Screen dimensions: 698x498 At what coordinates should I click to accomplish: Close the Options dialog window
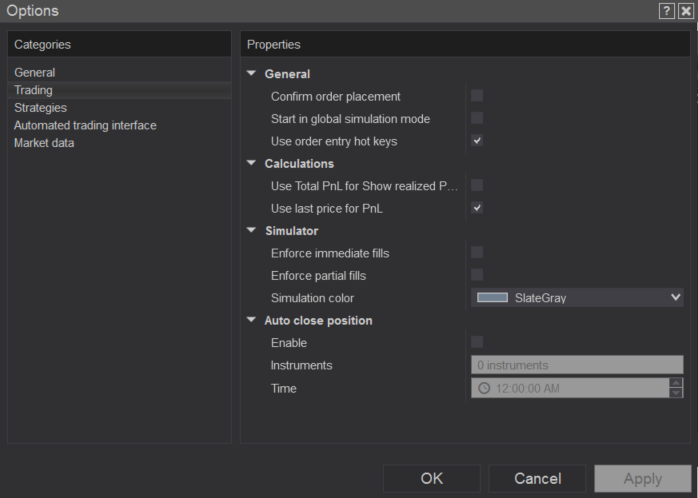coord(685,10)
